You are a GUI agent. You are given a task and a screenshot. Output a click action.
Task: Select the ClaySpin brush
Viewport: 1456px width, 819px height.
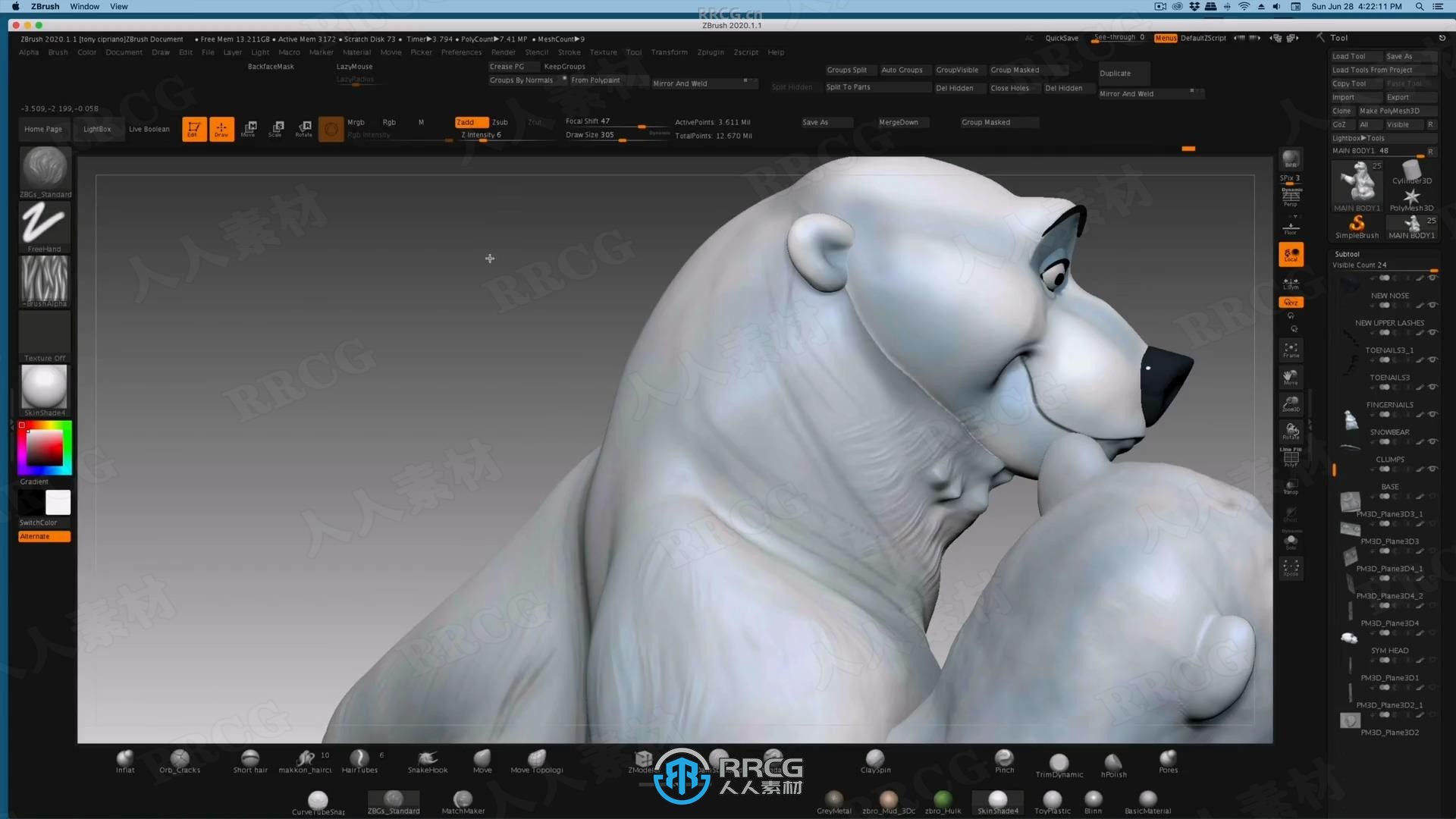875,761
